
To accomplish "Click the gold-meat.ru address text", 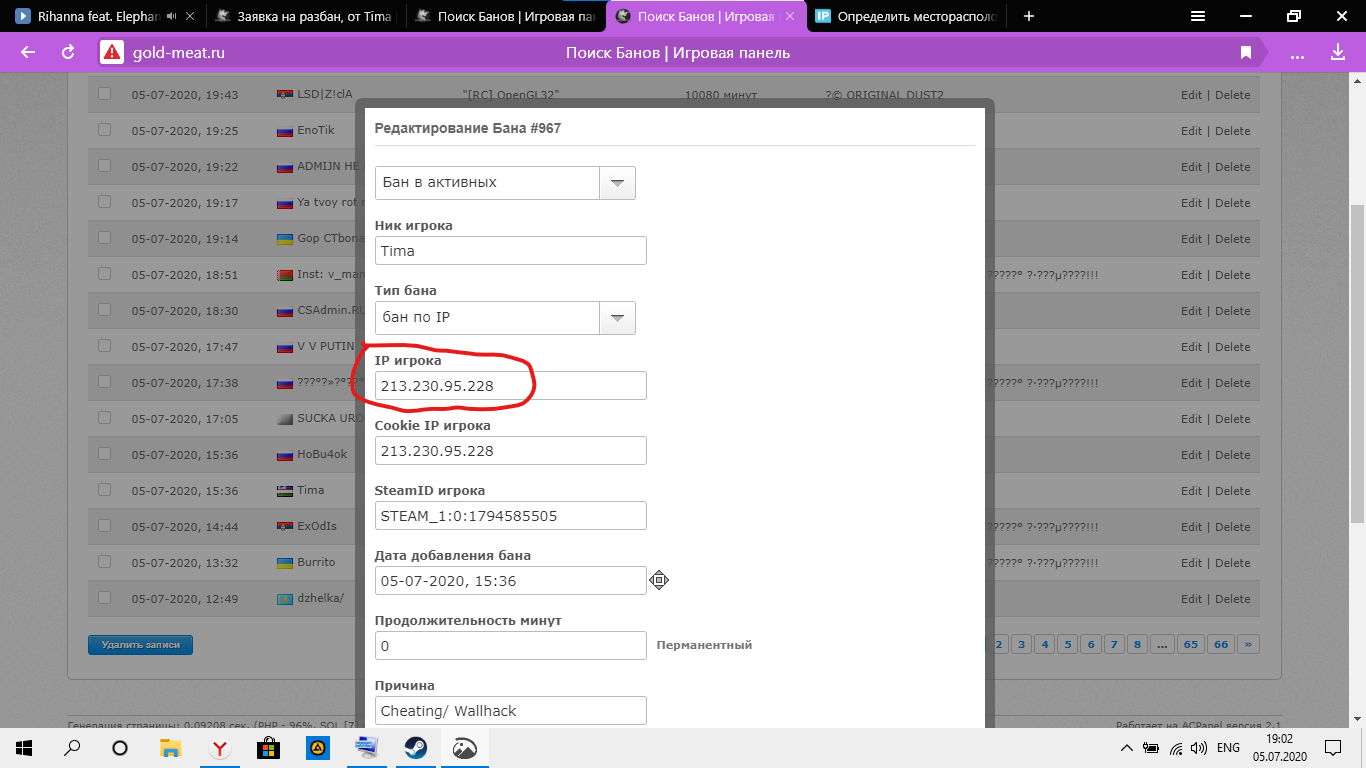I will coord(178,52).
